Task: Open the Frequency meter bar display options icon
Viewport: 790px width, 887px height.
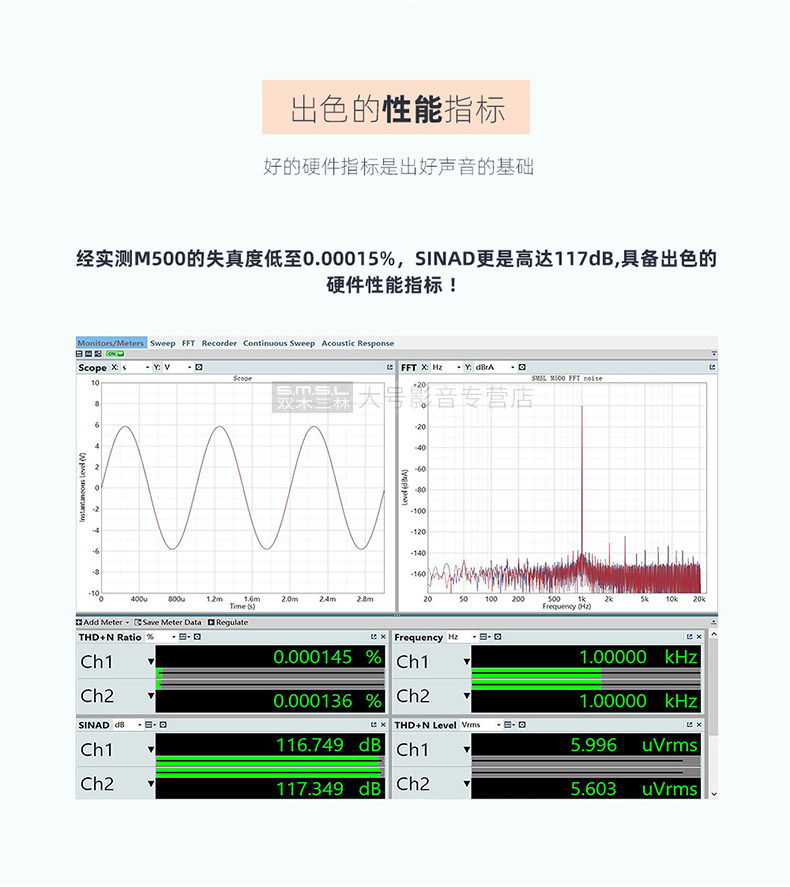Action: pyautogui.click(x=485, y=637)
